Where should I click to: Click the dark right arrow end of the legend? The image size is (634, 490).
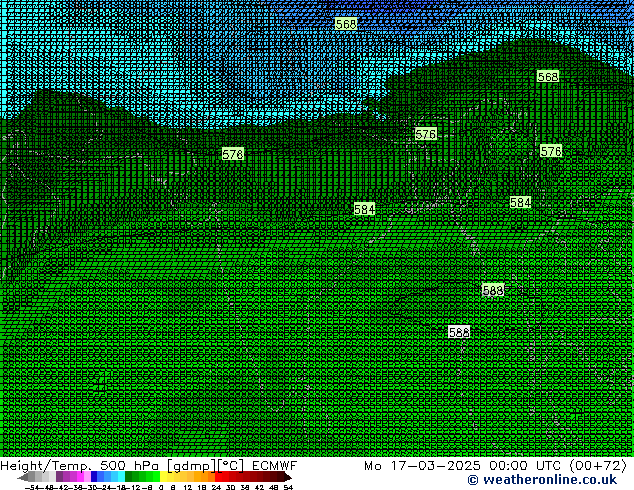[288, 477]
